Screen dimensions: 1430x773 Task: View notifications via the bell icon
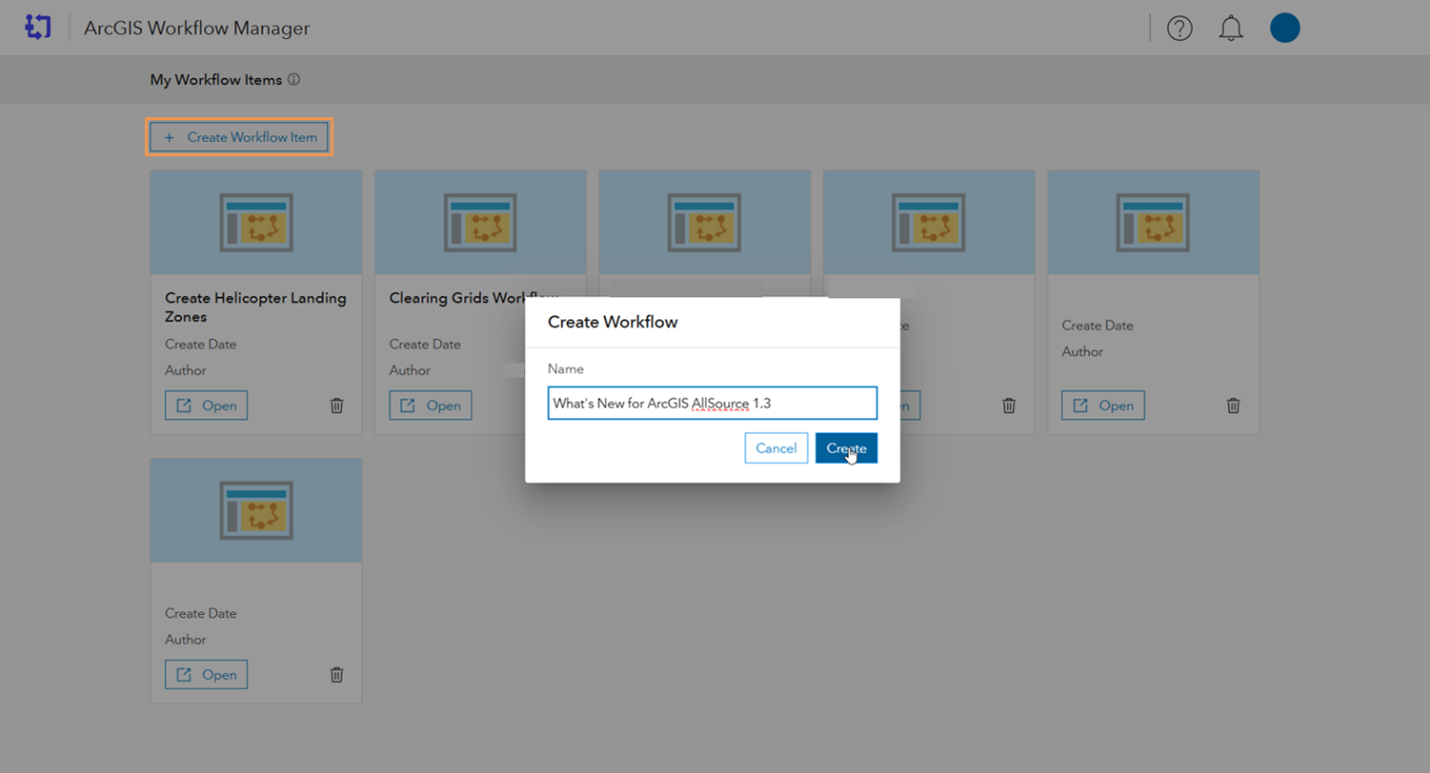[x=1231, y=28]
